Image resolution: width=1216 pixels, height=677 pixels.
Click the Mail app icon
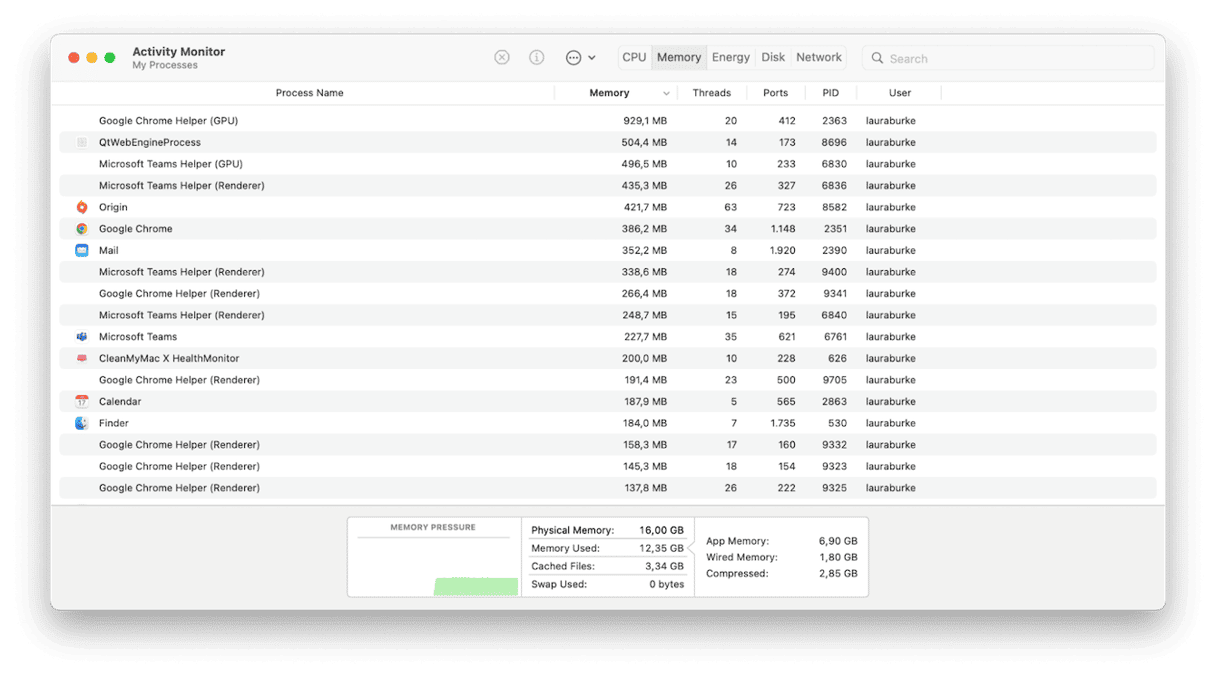82,250
